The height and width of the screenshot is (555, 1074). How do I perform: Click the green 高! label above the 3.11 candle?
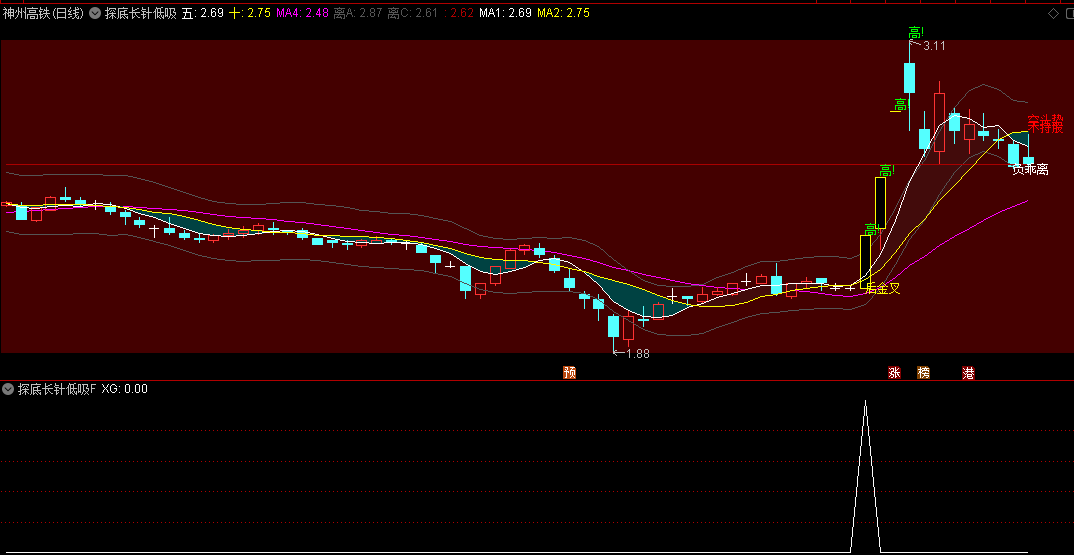(916, 33)
